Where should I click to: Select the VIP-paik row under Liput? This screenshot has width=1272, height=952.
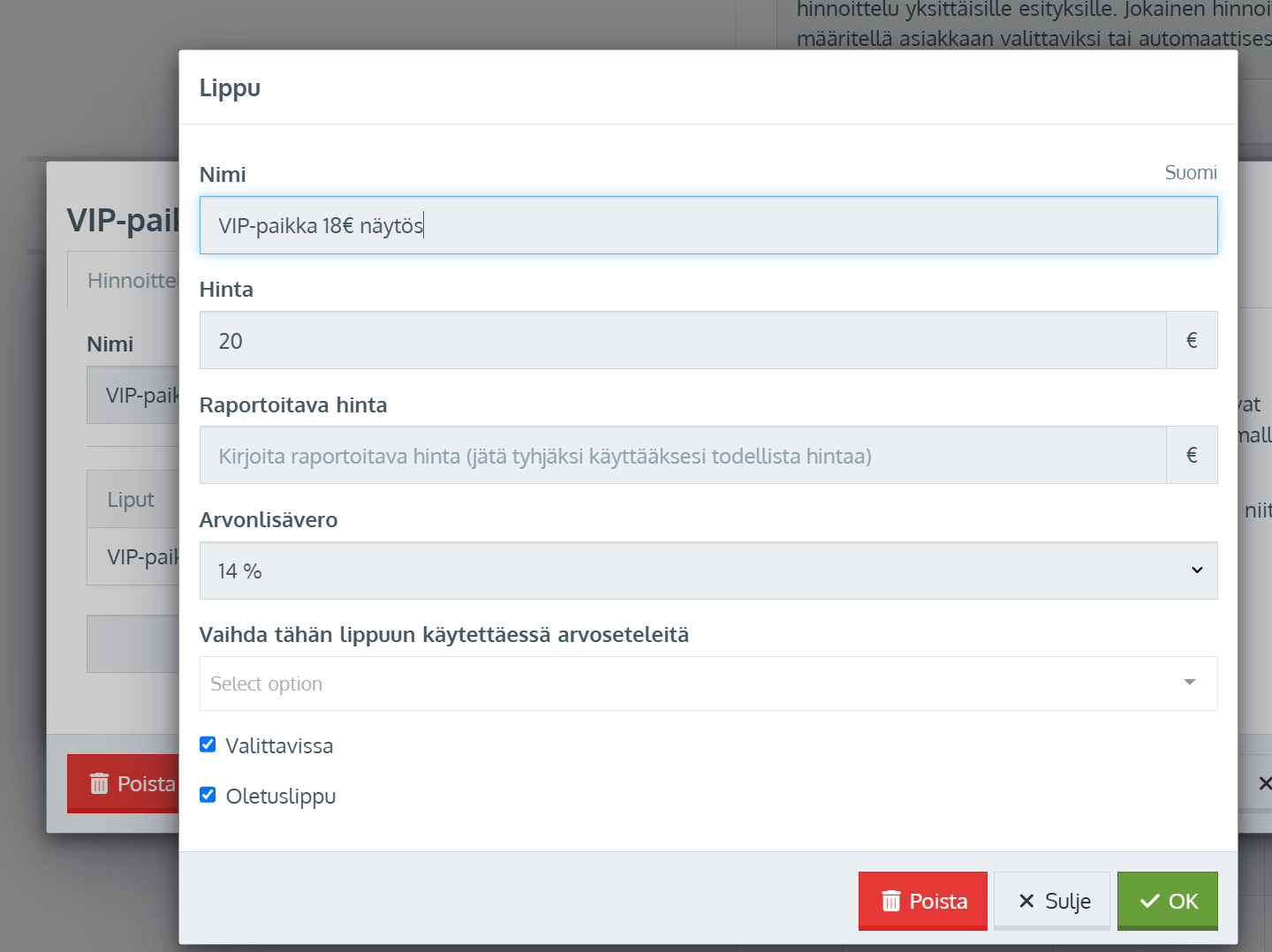[141, 557]
